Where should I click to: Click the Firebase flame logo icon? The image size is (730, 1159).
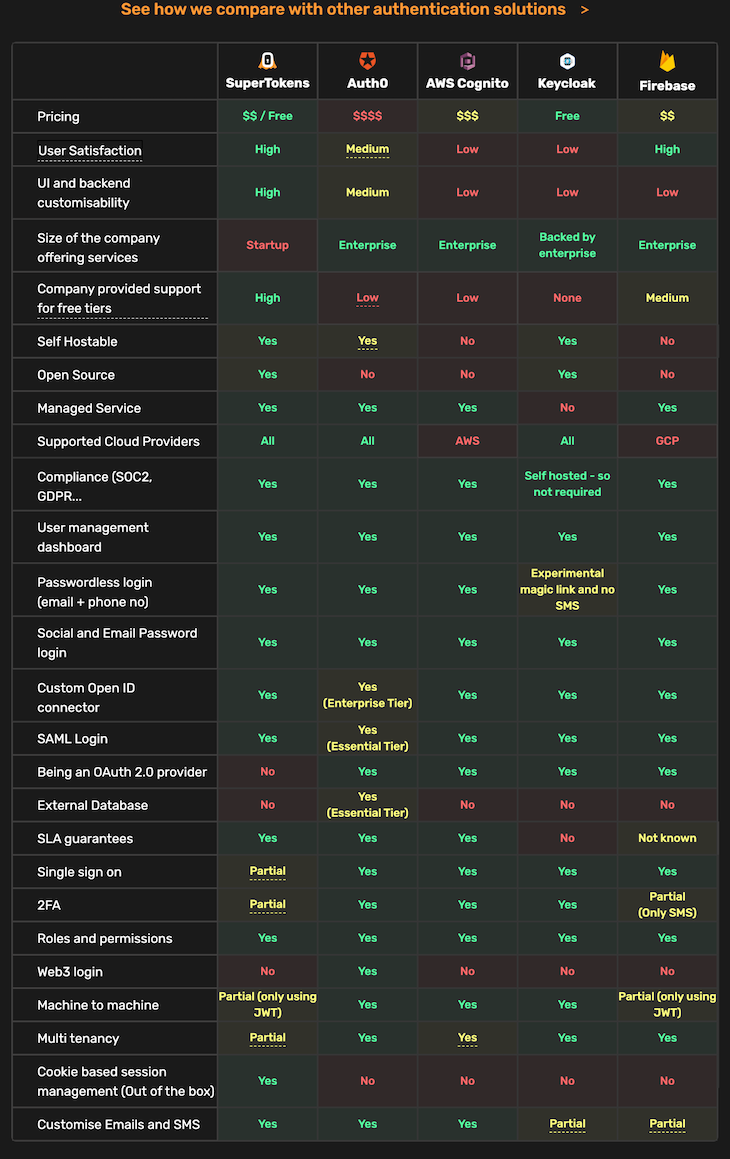click(x=667, y=63)
